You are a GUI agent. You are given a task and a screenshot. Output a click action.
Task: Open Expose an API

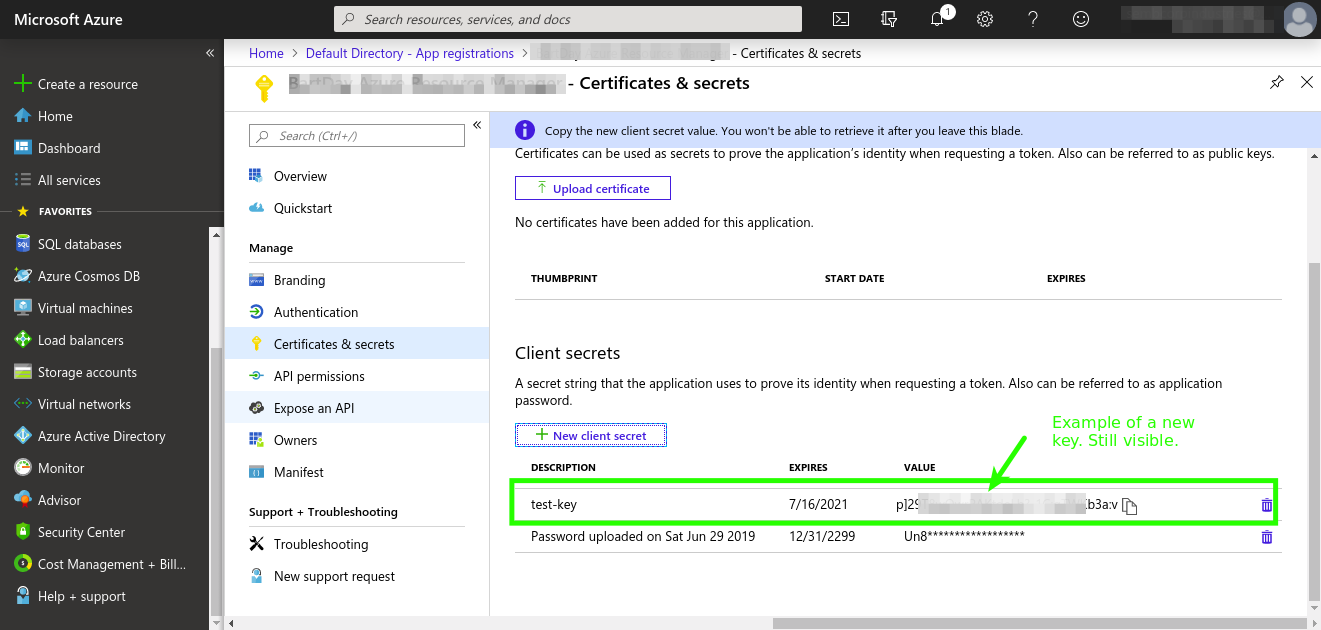click(x=357, y=408)
